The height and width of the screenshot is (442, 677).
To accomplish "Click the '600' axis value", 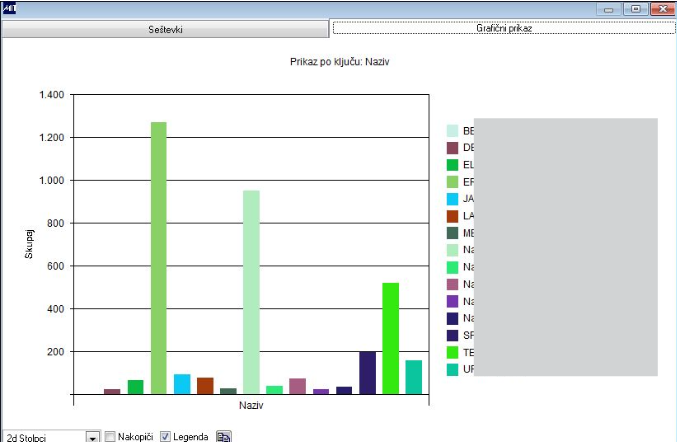I will click(x=56, y=266).
